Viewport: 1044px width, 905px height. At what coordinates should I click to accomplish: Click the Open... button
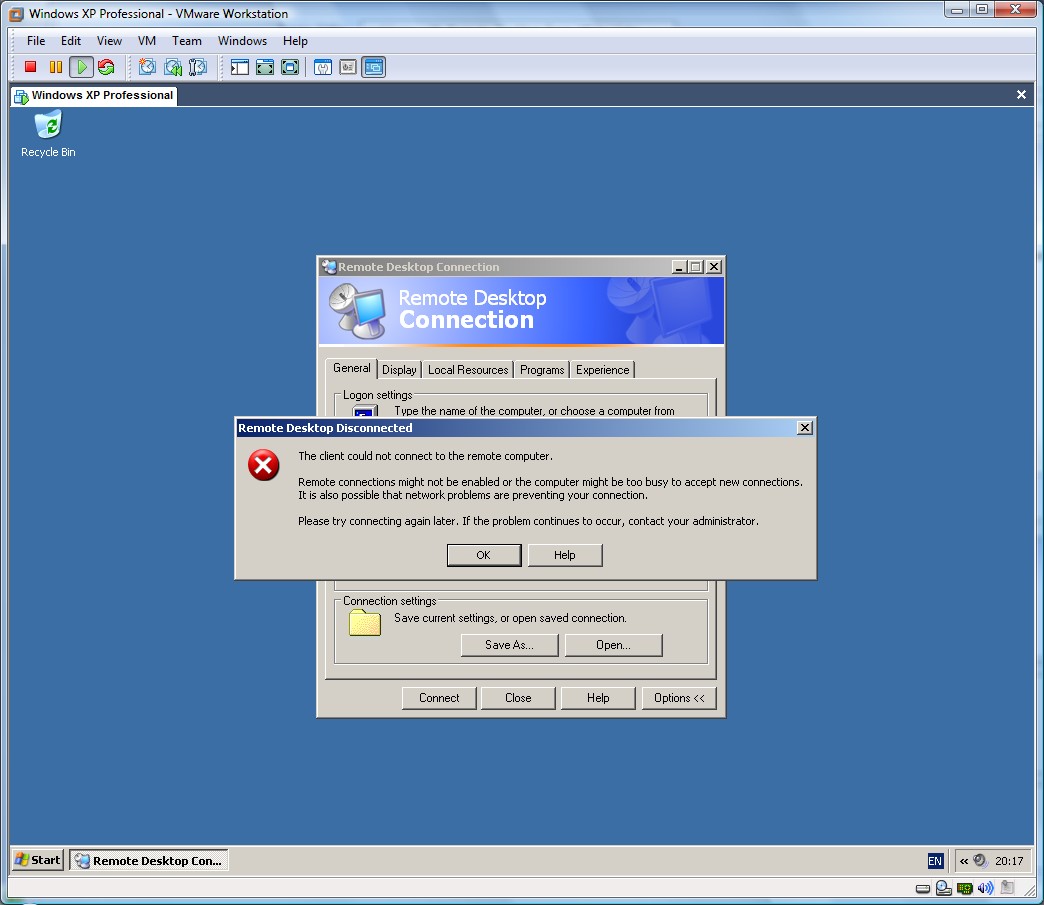pyautogui.click(x=613, y=645)
